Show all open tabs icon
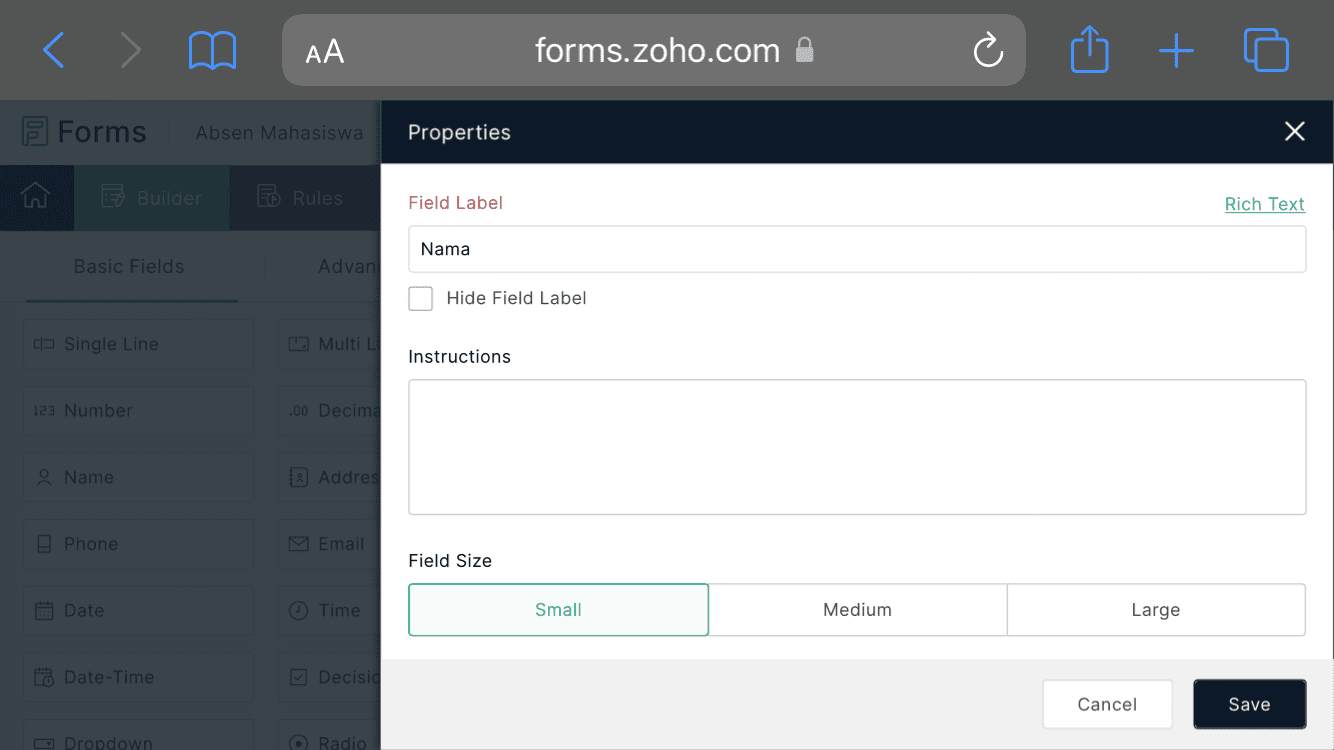This screenshot has width=1334, height=750. coord(1266,50)
